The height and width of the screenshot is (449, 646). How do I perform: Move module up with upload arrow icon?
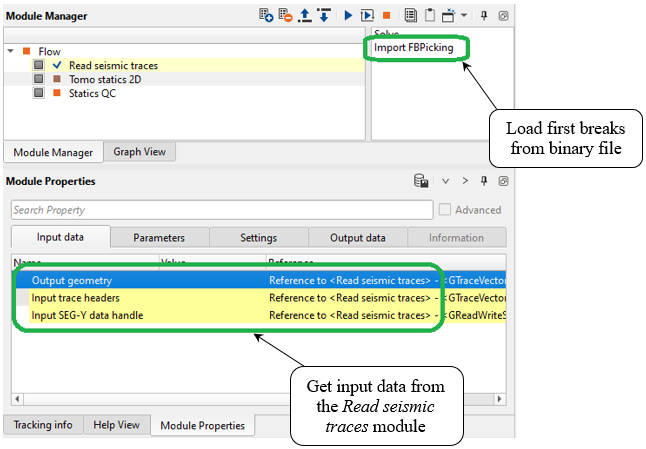click(304, 16)
